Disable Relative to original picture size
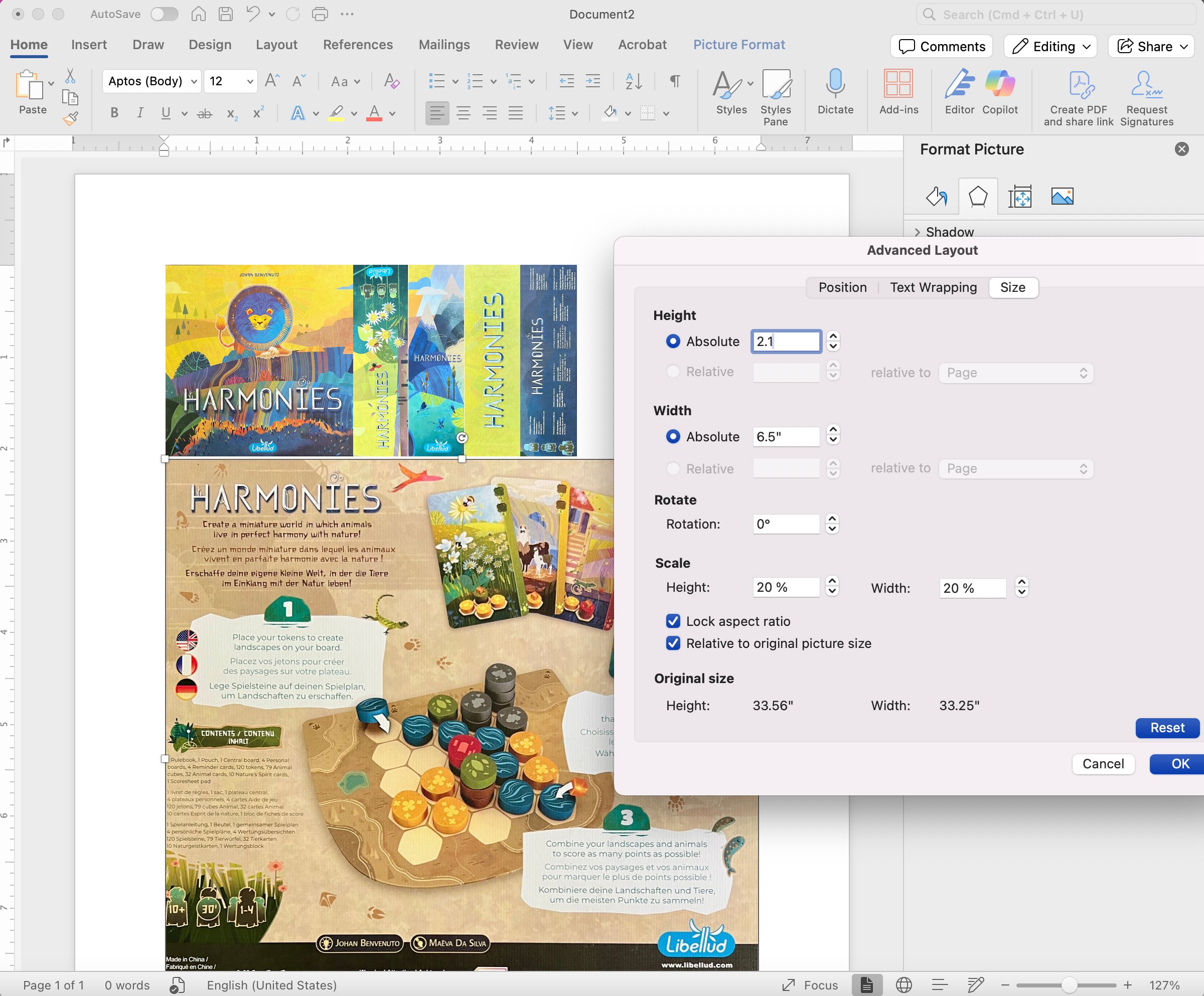Image resolution: width=1204 pixels, height=996 pixels. coord(673,643)
